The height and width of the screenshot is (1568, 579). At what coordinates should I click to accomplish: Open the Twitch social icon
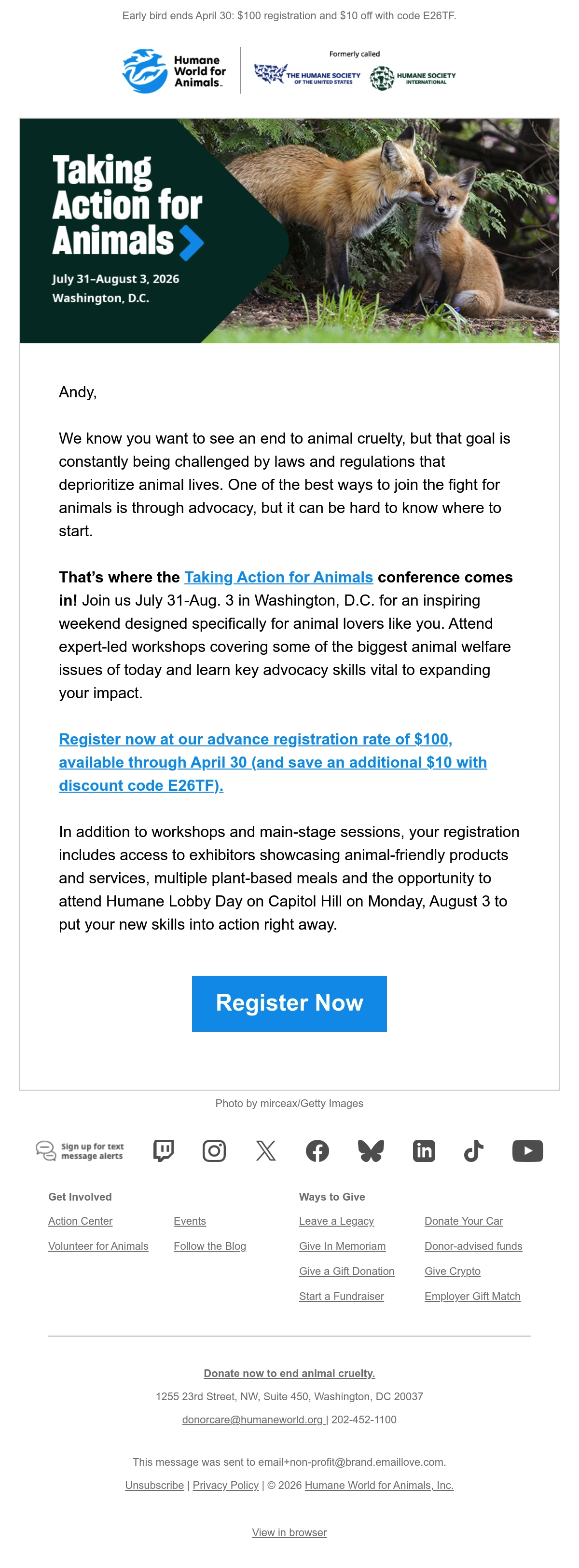click(x=163, y=1150)
